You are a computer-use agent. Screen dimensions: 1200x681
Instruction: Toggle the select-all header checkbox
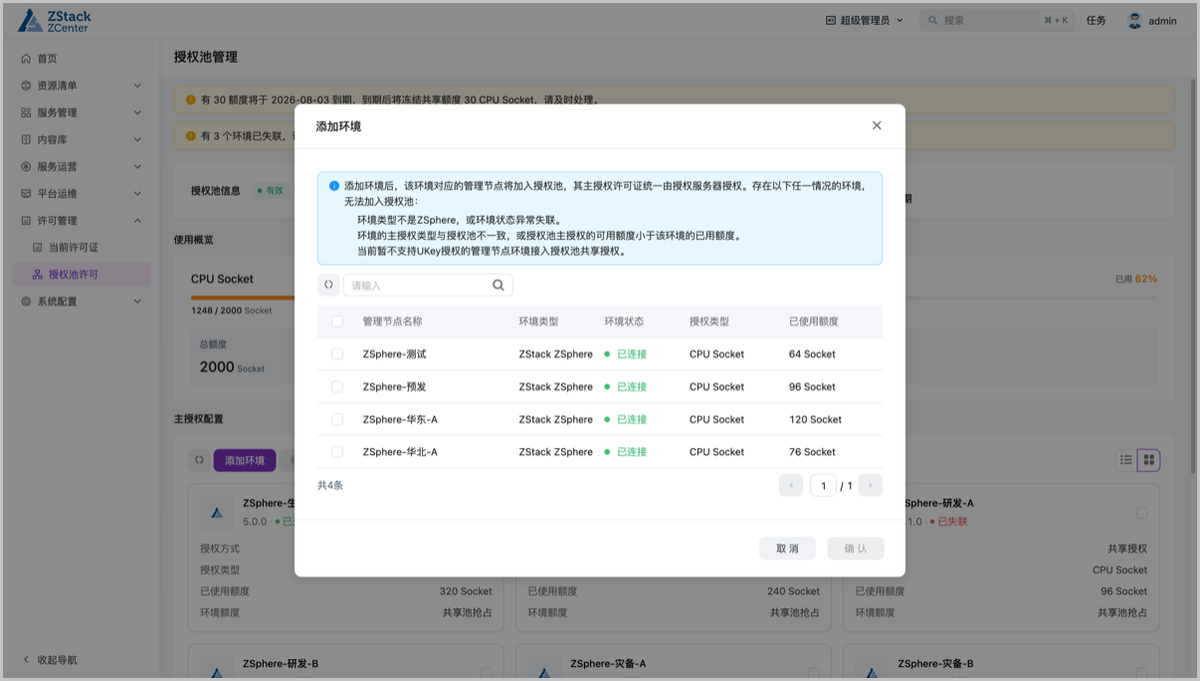point(337,321)
